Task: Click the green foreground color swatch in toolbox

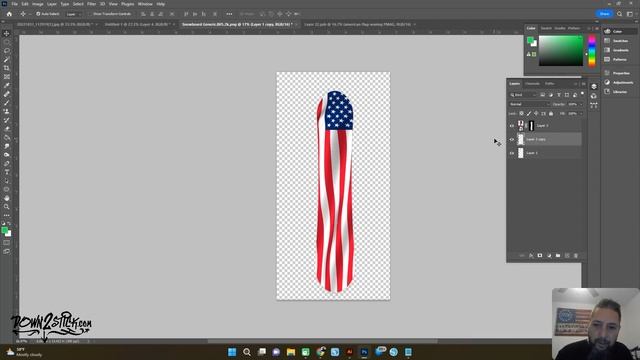Action: (4, 231)
